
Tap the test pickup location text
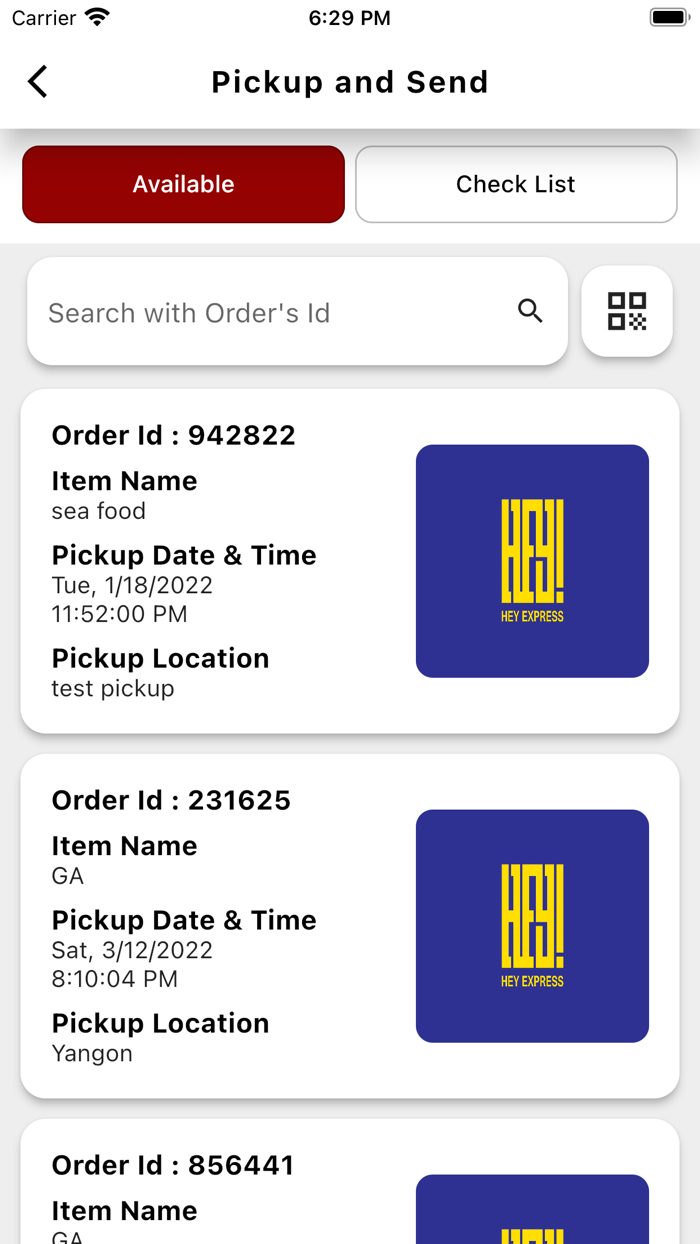(x=113, y=688)
